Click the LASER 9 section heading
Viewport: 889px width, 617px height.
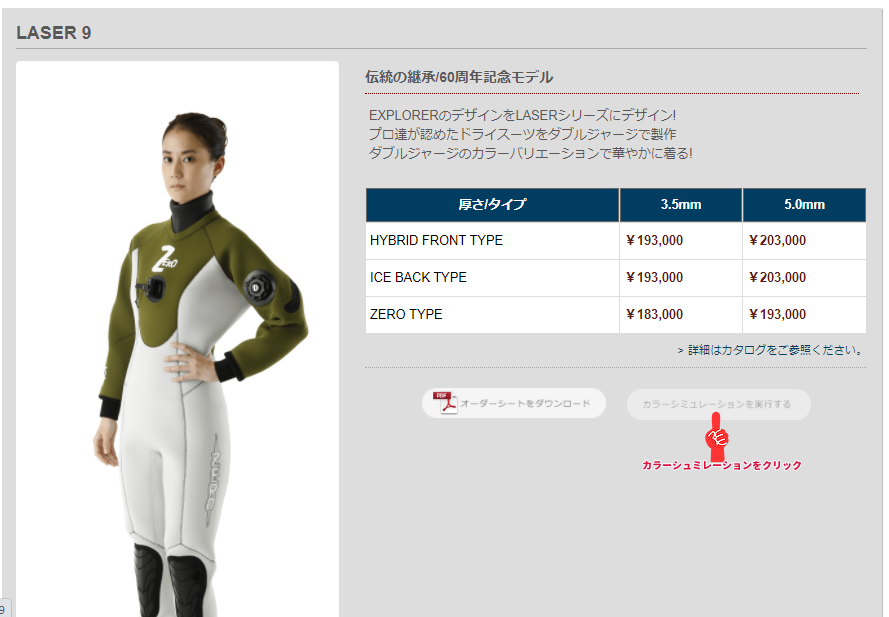pyautogui.click(x=54, y=33)
